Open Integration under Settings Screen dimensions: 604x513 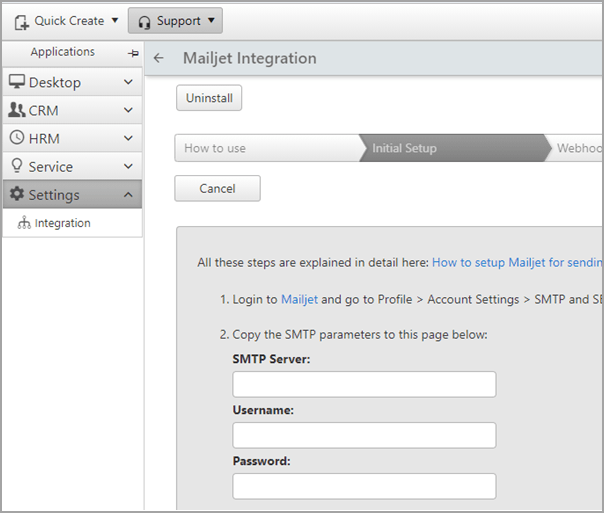(x=72, y=223)
